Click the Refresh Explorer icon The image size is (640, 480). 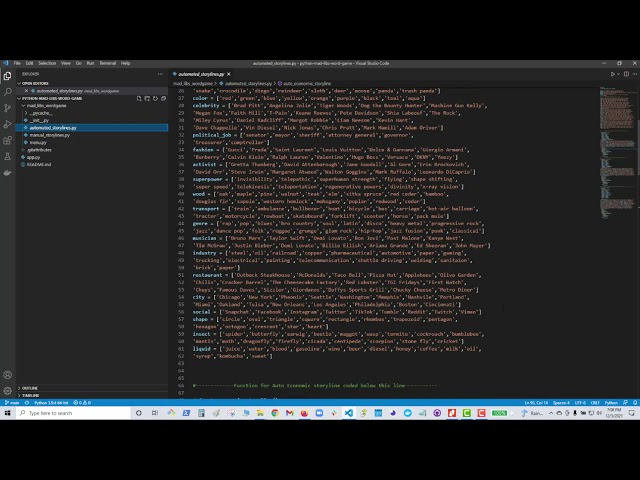[156, 98]
